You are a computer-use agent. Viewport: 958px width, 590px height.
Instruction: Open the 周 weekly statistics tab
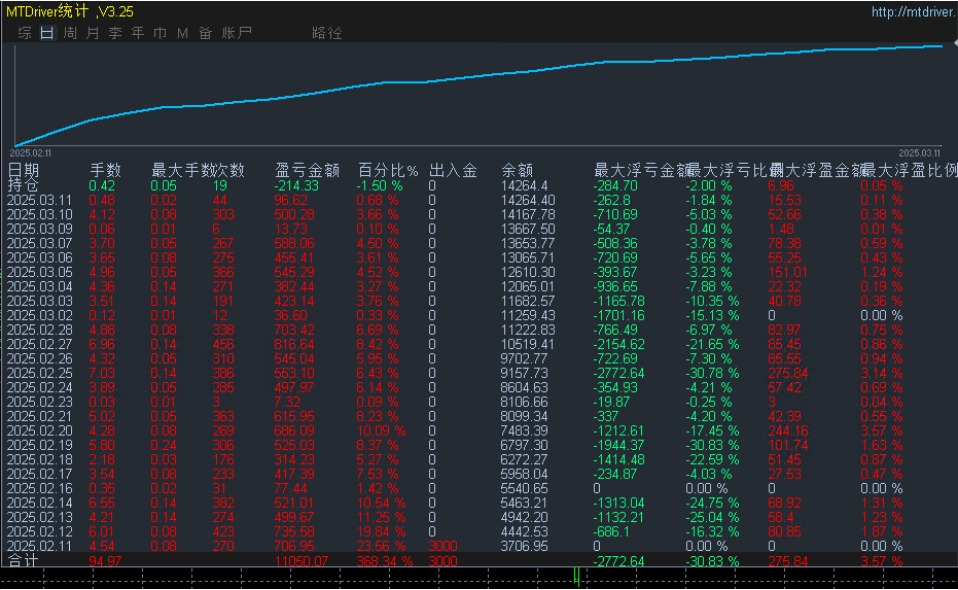pyautogui.click(x=70, y=33)
